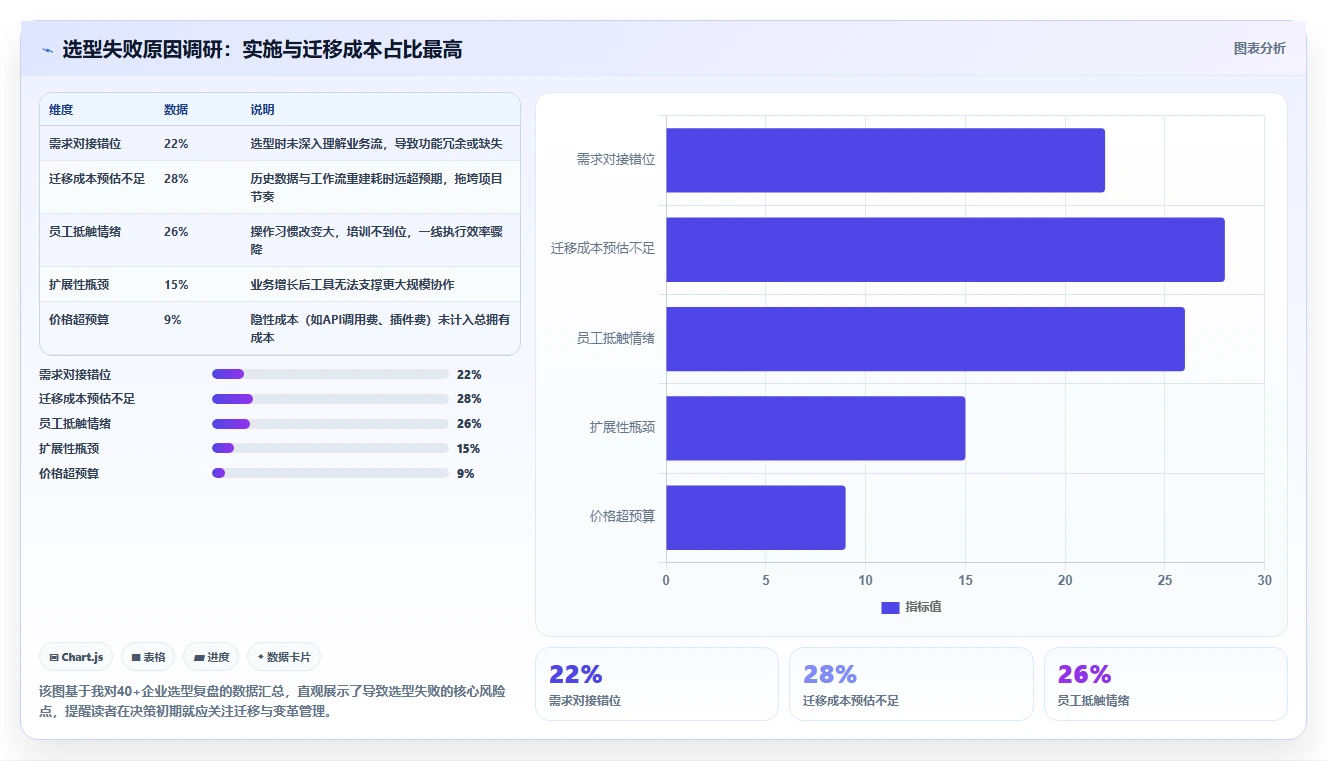The height and width of the screenshot is (761, 1327).
Task: Click the progress list label 价格超预算
Action: coord(69,474)
